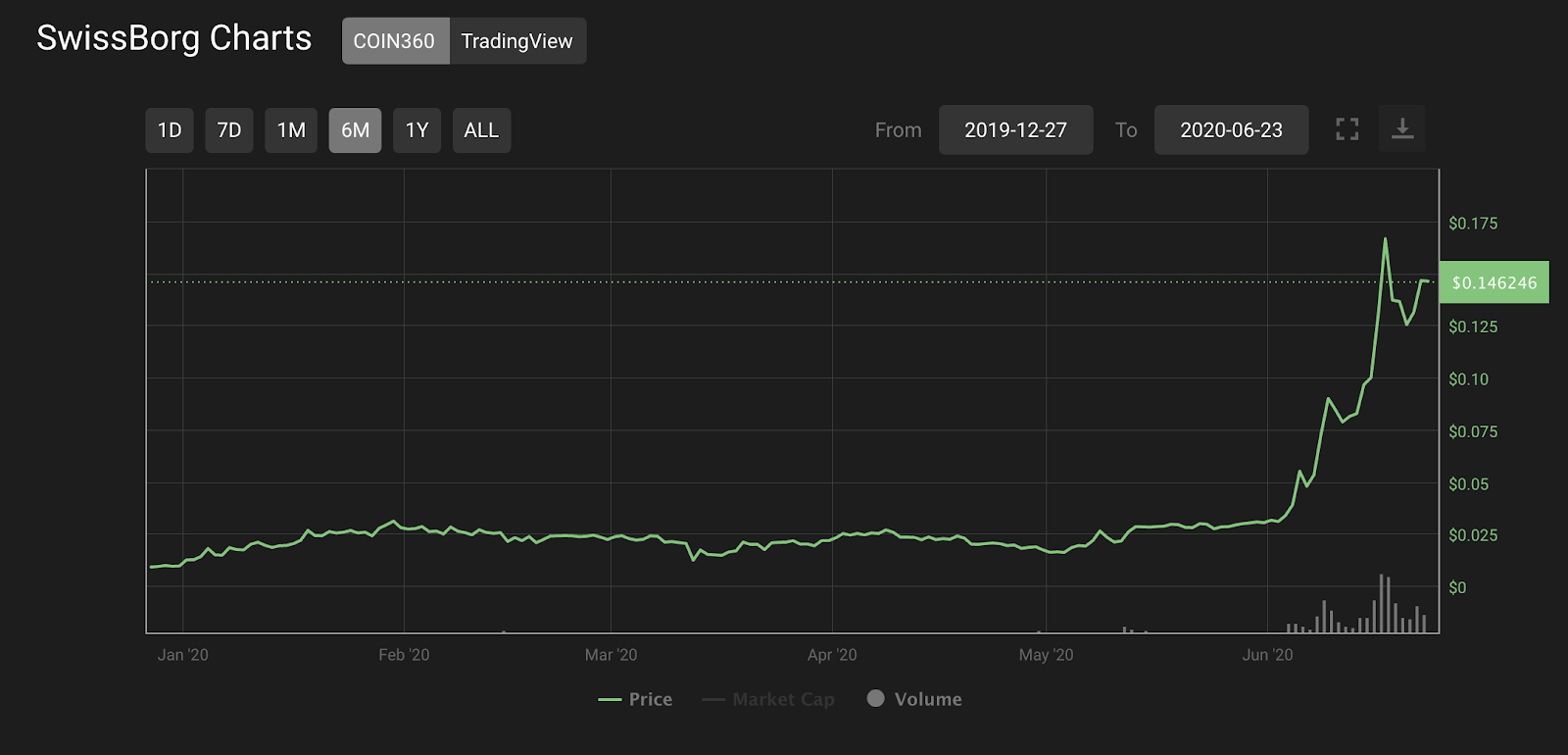The image size is (1568, 755).
Task: Select the 1D time range
Action: coord(170,130)
